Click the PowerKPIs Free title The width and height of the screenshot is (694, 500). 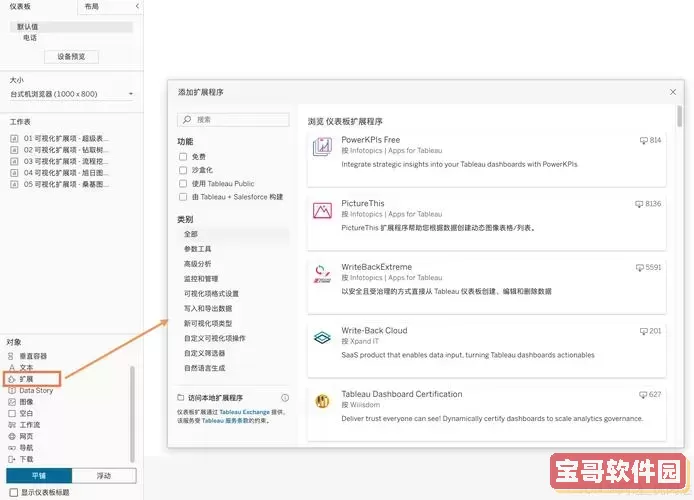[x=370, y=140]
